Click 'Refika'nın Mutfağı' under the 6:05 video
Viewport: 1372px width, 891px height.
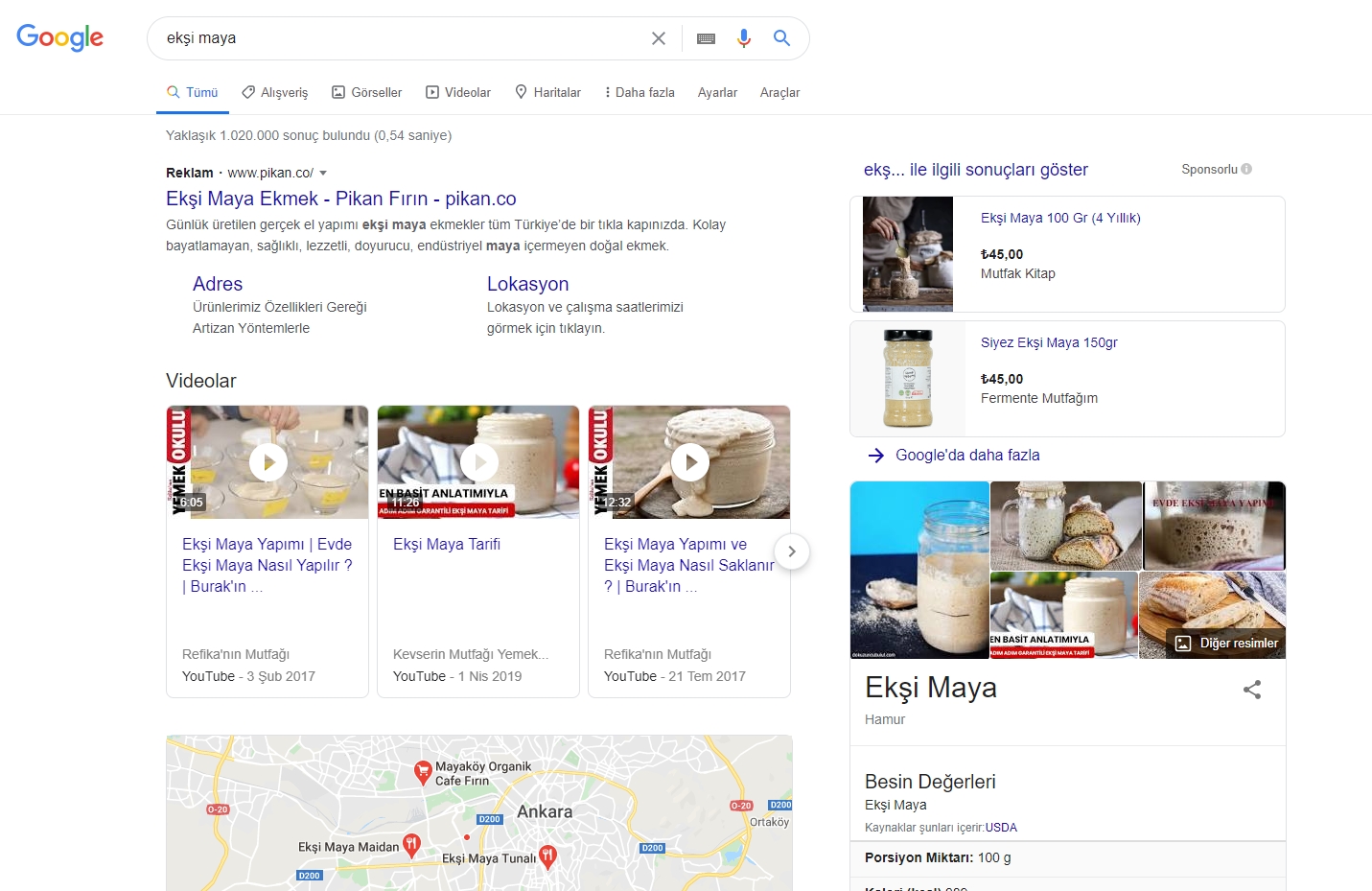[x=236, y=654]
